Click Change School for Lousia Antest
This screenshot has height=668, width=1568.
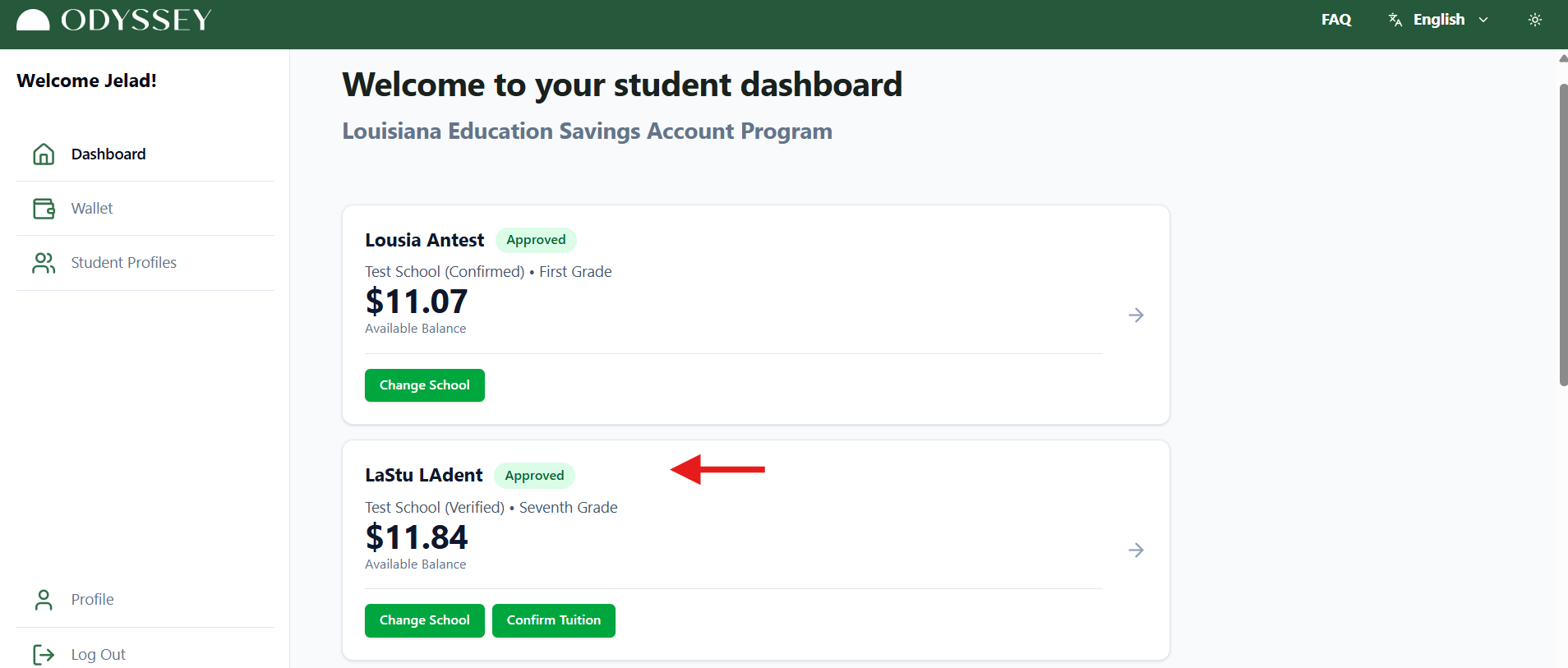pyautogui.click(x=425, y=385)
